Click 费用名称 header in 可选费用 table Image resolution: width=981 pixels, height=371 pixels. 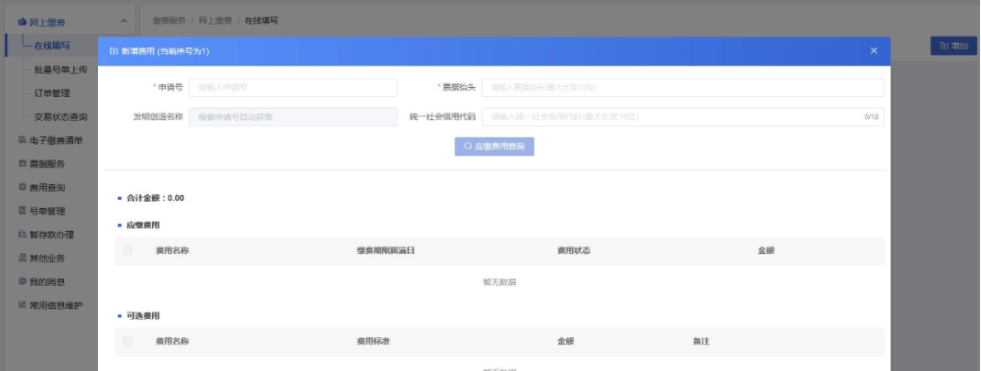tap(172, 342)
